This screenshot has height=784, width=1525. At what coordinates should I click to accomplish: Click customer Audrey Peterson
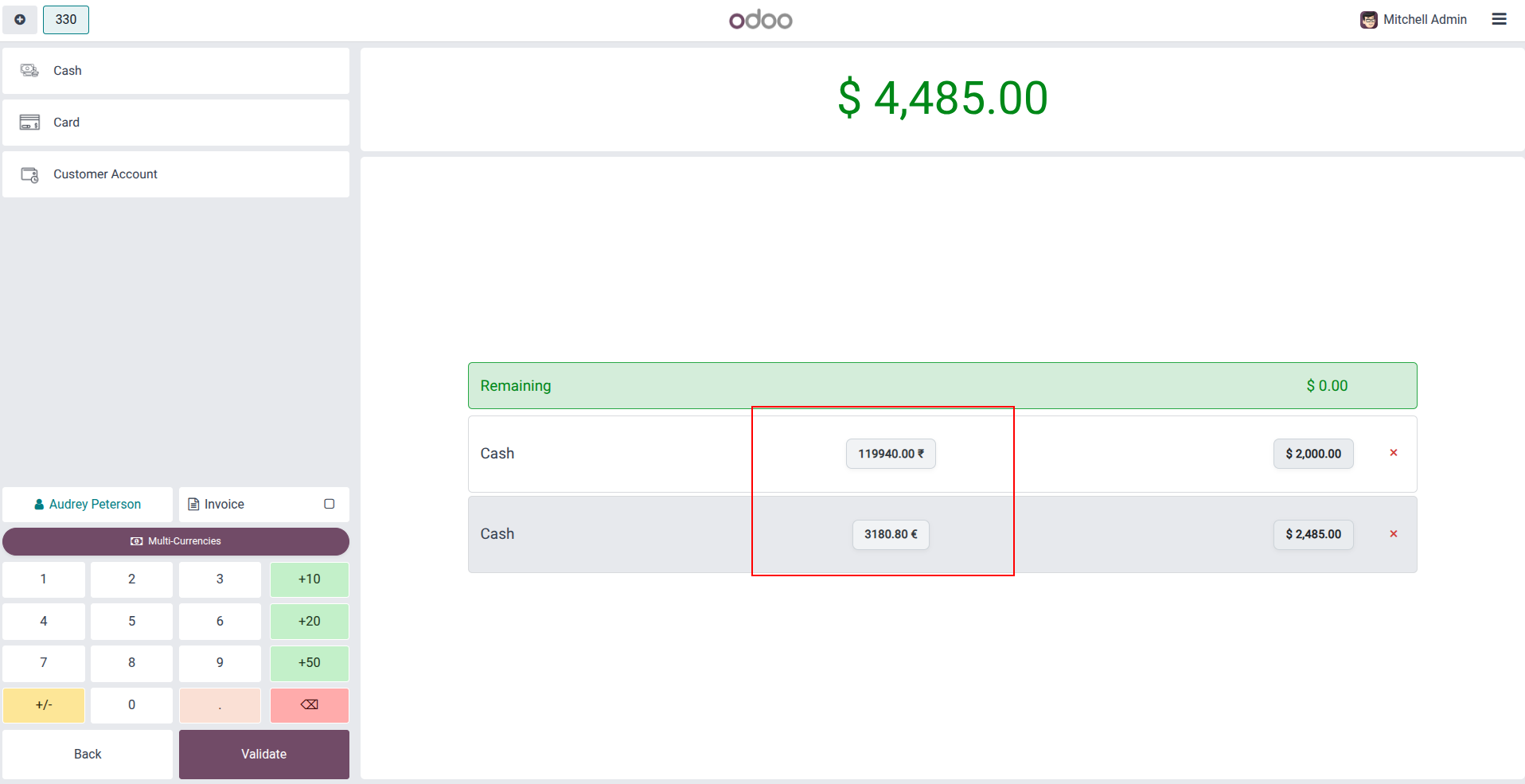(x=88, y=505)
